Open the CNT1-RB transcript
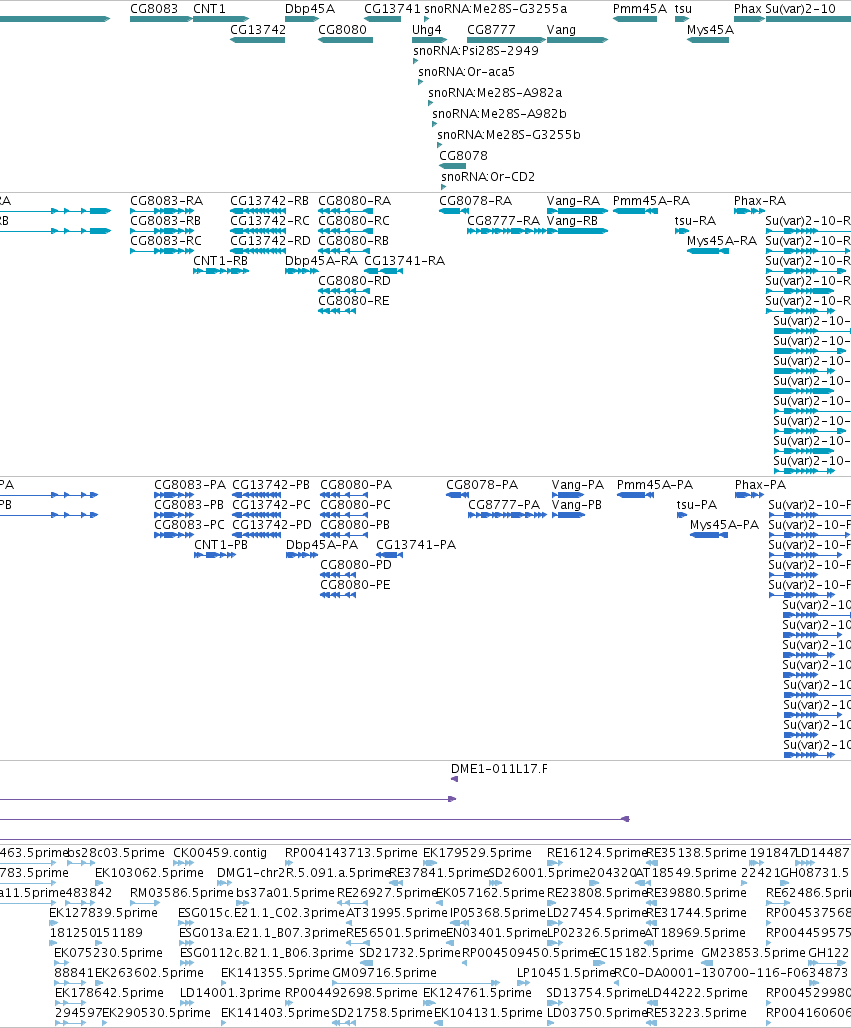This screenshot has height=1028, width=851. point(221,271)
